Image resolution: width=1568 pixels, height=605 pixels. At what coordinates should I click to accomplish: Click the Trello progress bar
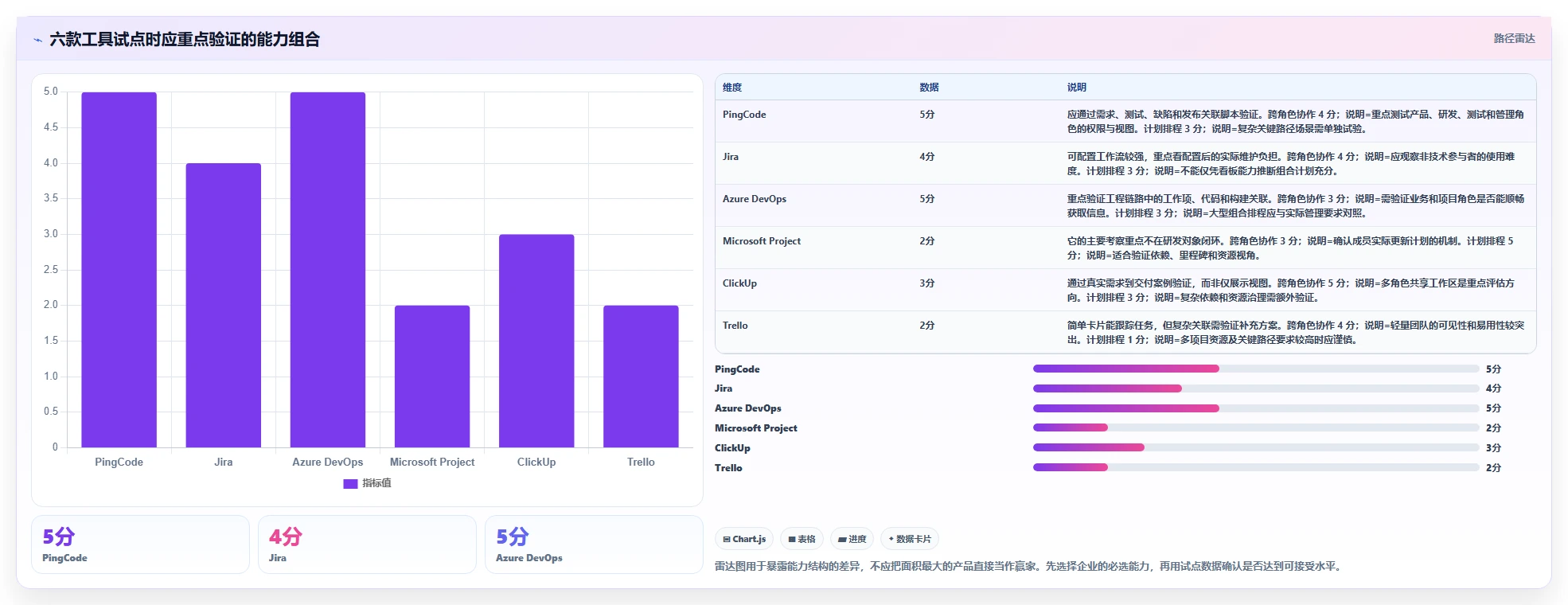(x=1256, y=467)
